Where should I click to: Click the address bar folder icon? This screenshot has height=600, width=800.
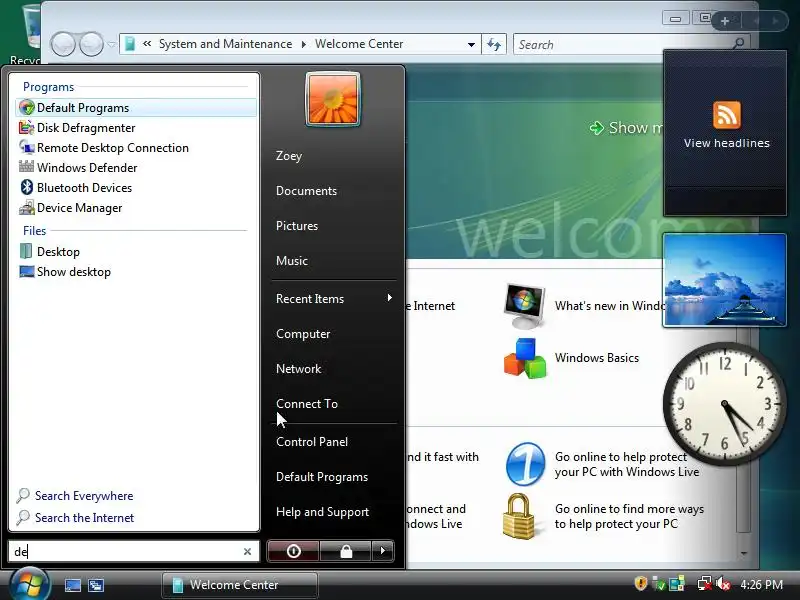tap(130, 44)
